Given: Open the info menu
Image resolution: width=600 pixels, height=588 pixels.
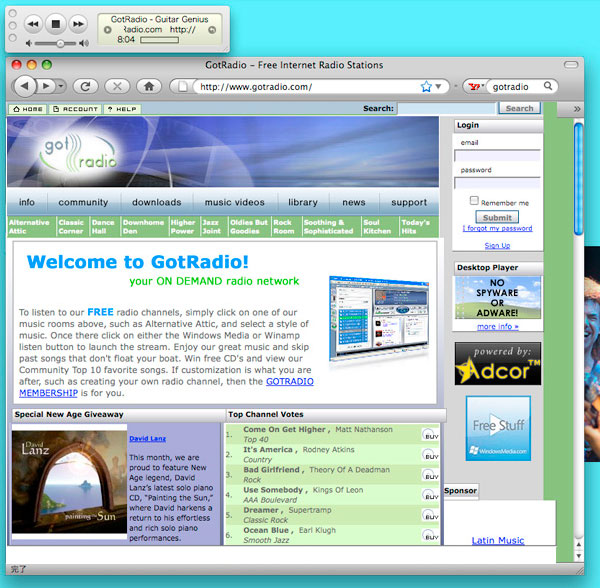Looking at the screenshot, I should point(27,202).
